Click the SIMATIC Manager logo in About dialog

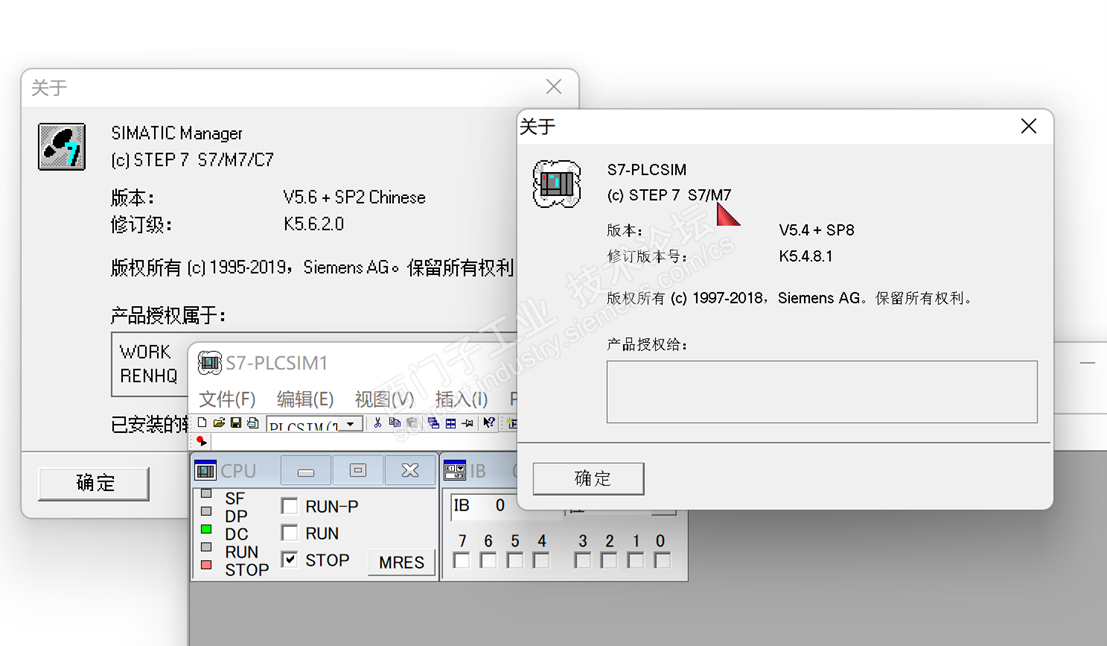(x=61, y=147)
